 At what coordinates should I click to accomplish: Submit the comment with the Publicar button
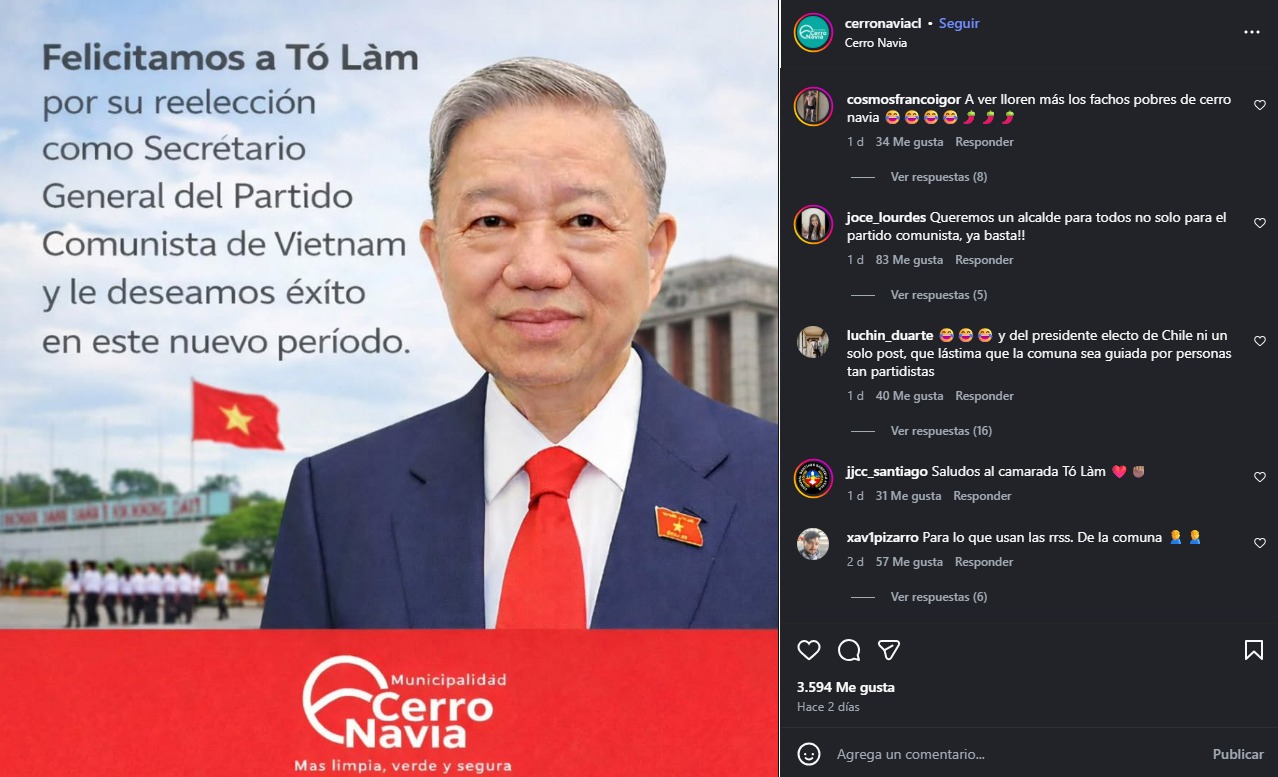pyautogui.click(x=1238, y=754)
